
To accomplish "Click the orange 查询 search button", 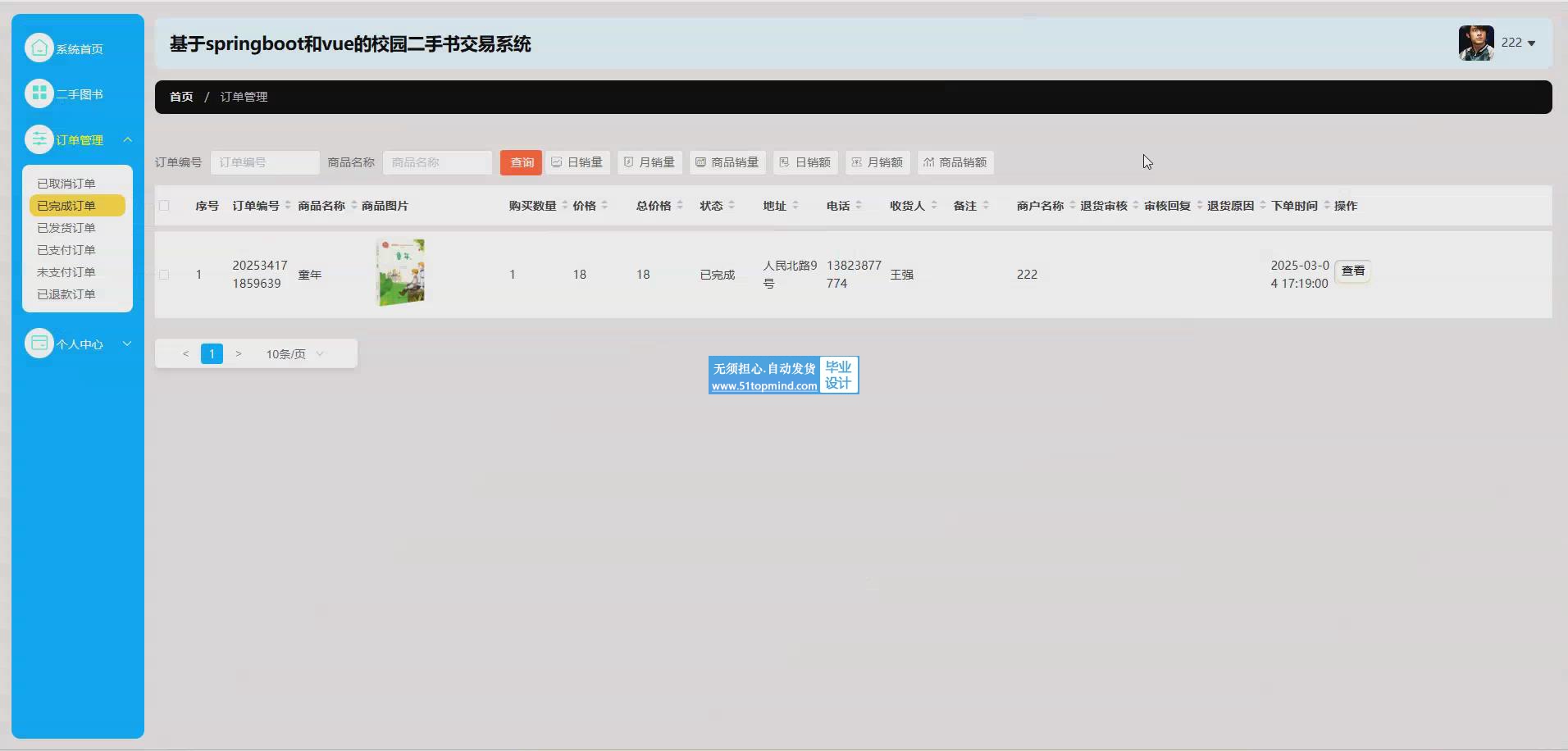I will [x=521, y=162].
